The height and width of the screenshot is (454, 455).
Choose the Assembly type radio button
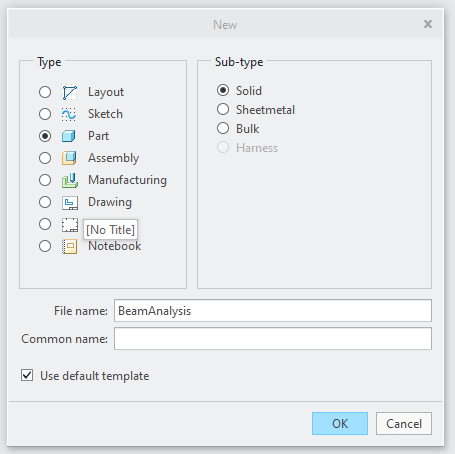click(45, 158)
